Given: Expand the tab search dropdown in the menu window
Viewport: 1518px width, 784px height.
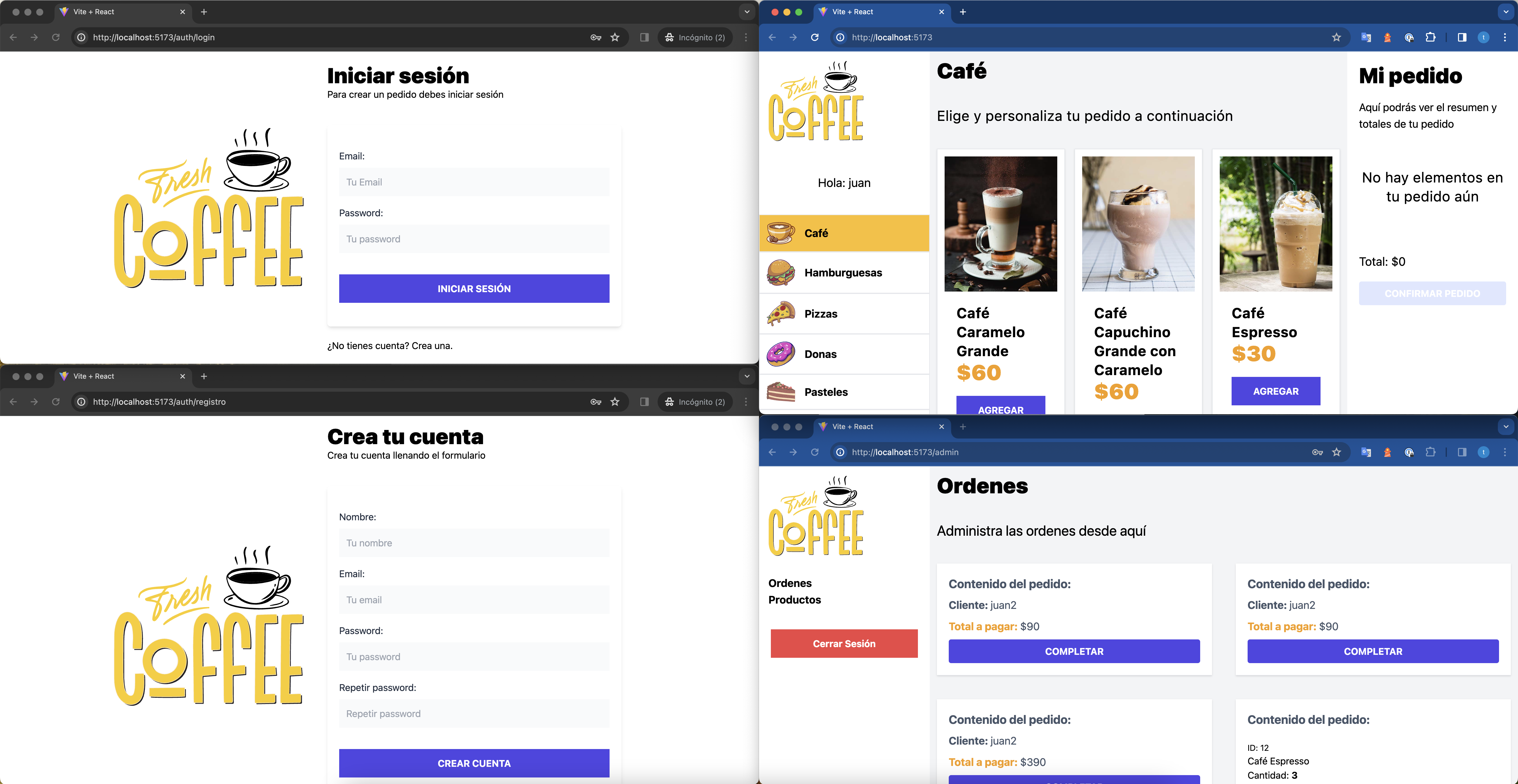Looking at the screenshot, I should point(1506,12).
